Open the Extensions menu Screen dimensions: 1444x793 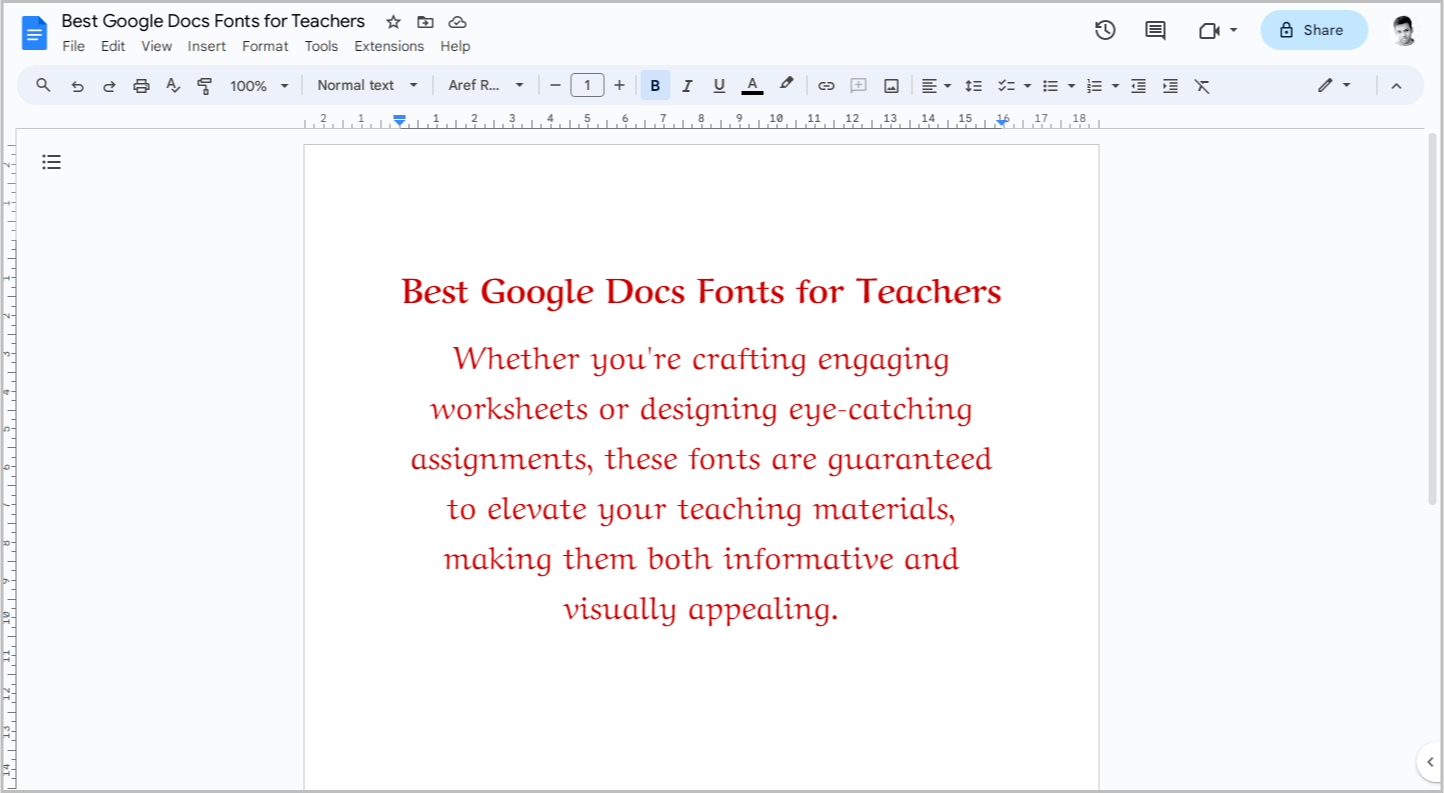tap(389, 46)
